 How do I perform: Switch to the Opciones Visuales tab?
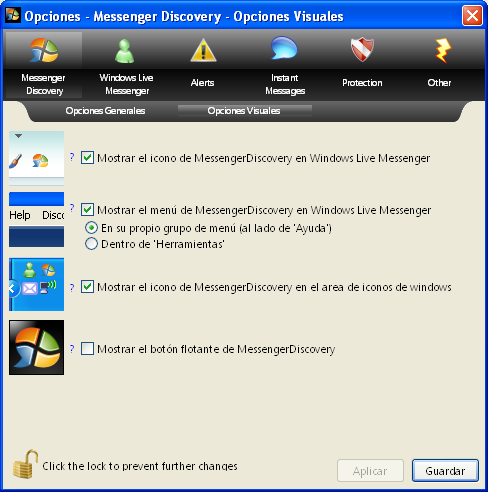click(244, 111)
